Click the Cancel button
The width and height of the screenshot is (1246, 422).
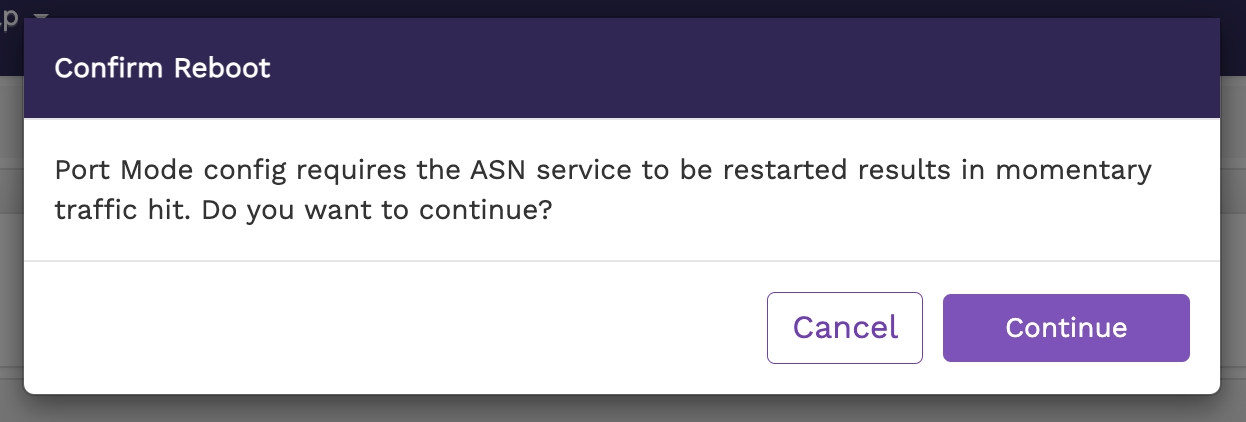(x=845, y=328)
